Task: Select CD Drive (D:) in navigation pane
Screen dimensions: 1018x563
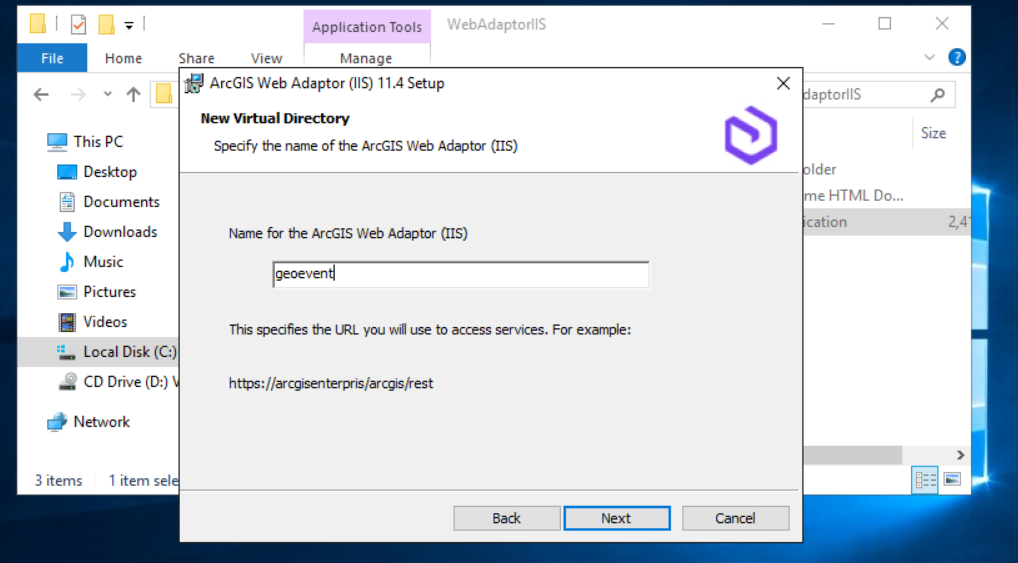Action: pyautogui.click(x=118, y=382)
